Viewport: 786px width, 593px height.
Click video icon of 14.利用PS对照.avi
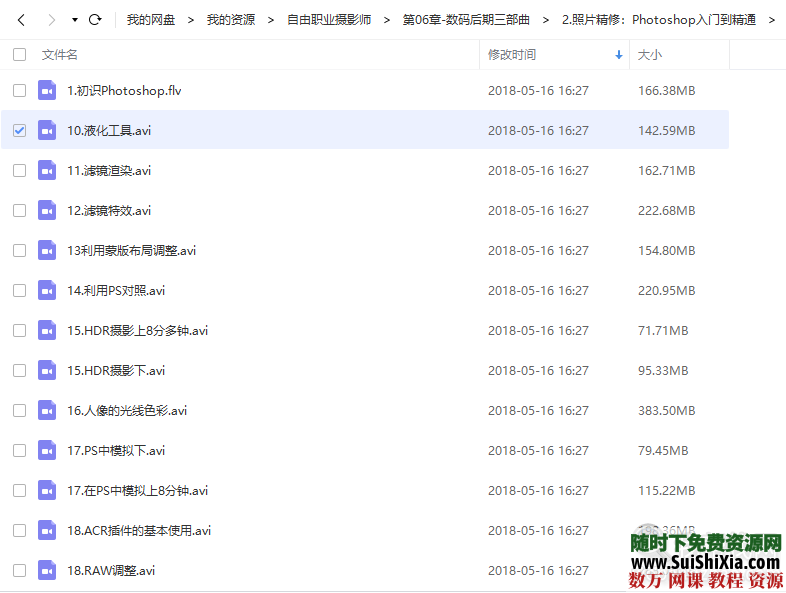[x=47, y=291]
